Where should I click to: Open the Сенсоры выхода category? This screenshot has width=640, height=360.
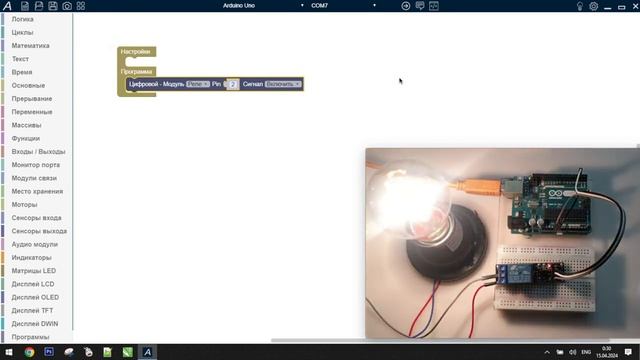[39, 231]
